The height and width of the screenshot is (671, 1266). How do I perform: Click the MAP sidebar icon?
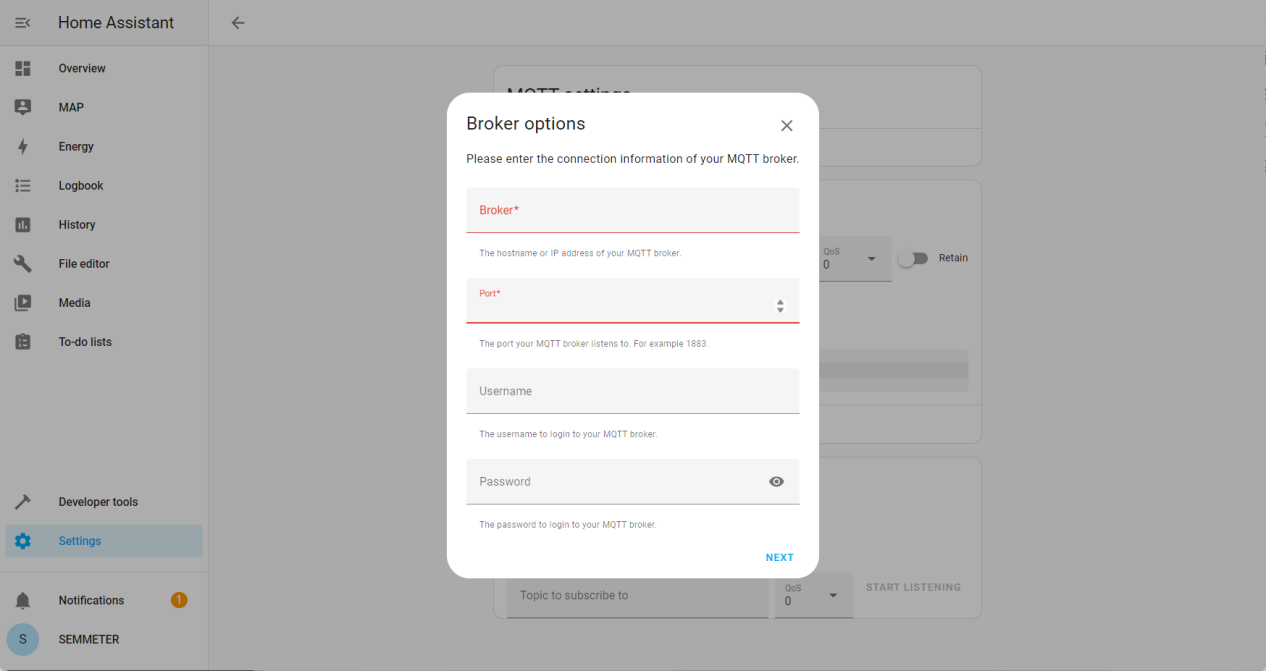pyautogui.click(x=23, y=107)
